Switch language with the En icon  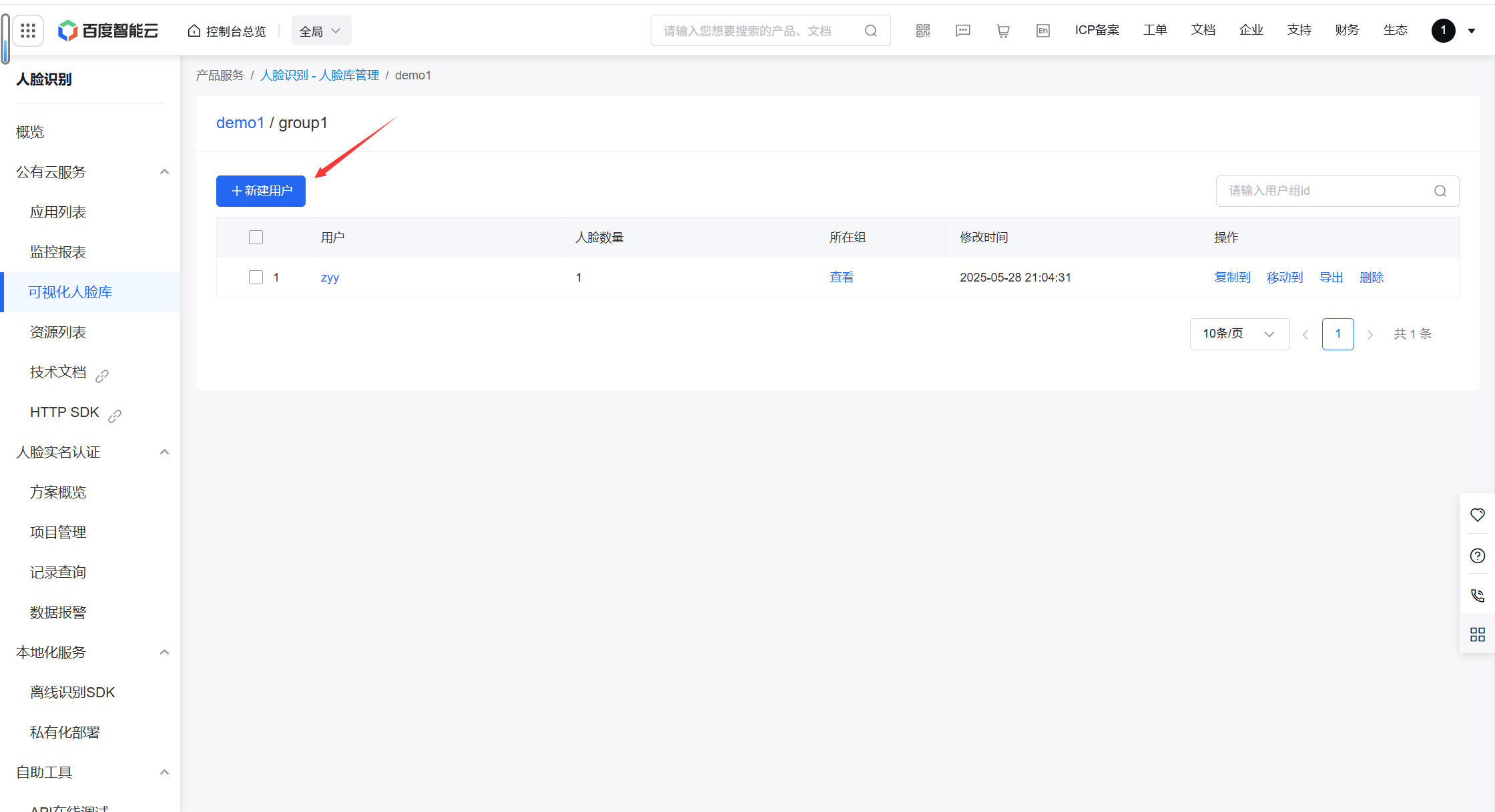[1042, 31]
